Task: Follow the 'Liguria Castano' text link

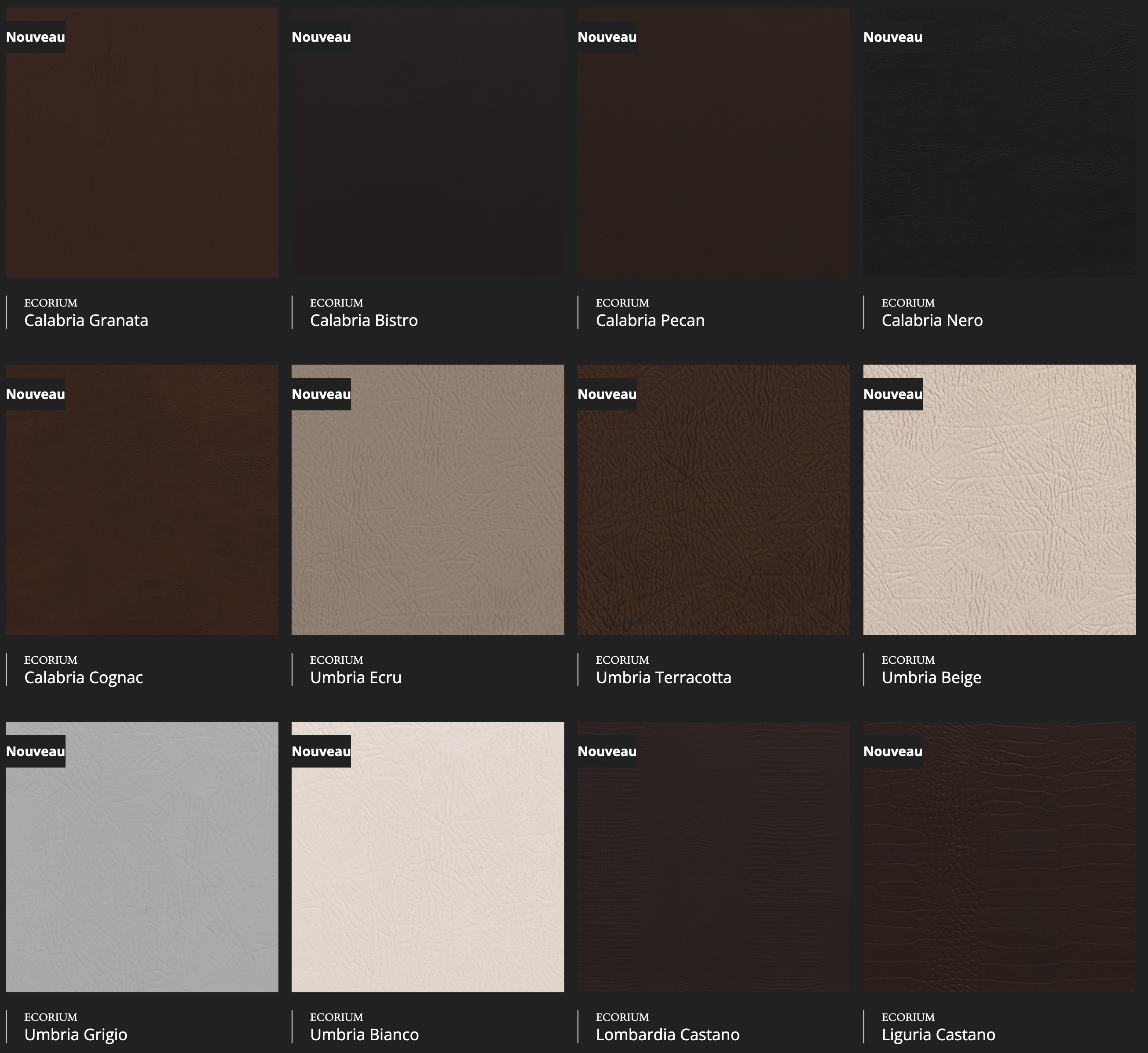Action: coord(938,1034)
